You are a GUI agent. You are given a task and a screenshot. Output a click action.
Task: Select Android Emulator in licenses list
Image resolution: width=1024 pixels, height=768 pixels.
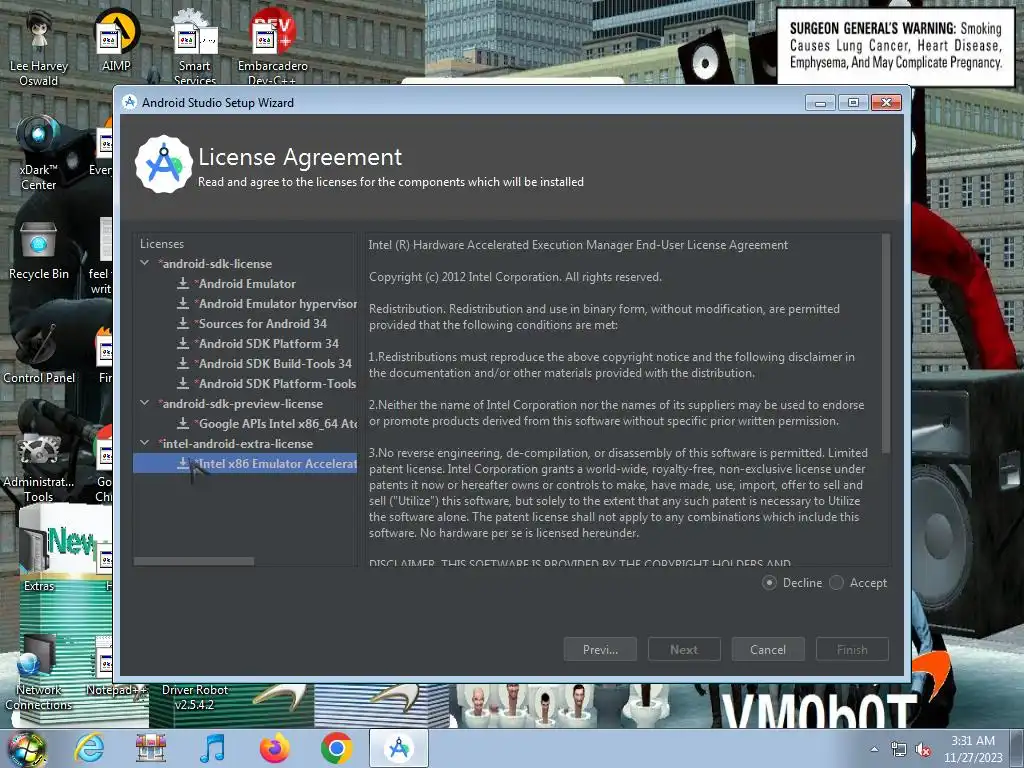(x=246, y=283)
